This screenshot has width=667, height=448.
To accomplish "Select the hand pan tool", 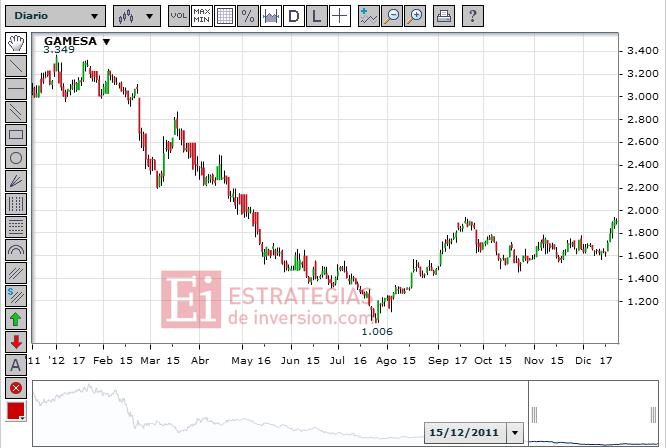I will pos(16,43).
